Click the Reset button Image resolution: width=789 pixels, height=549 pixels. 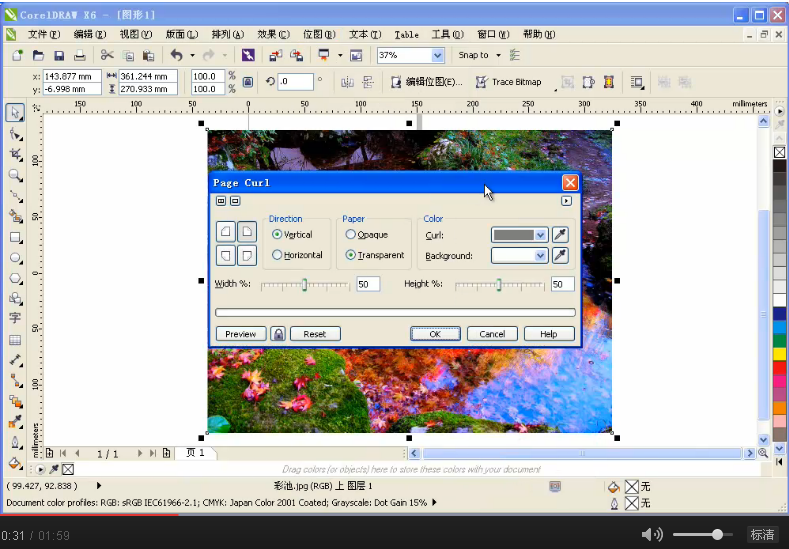coord(315,334)
